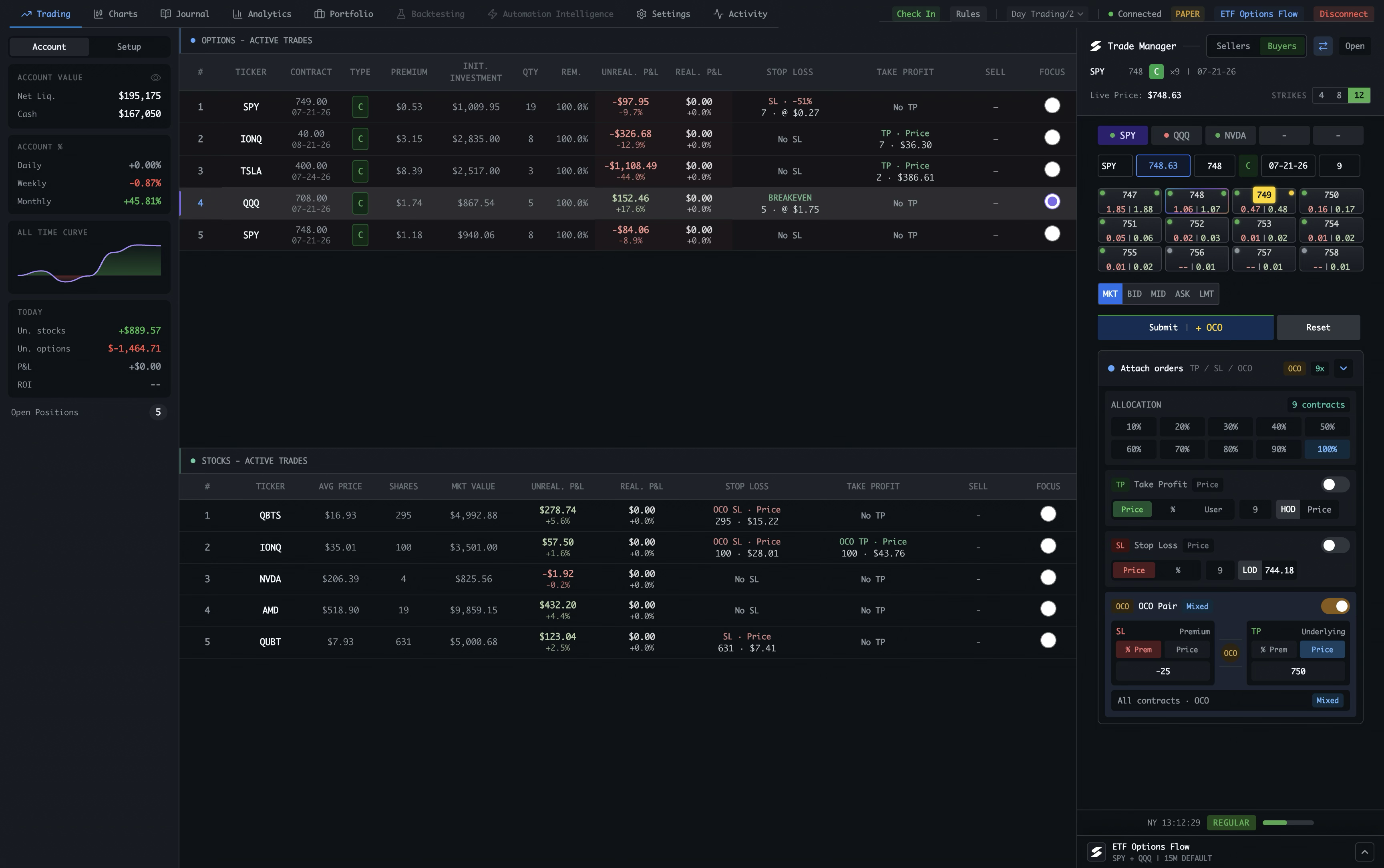Click the Check In button
1384x868 pixels.
coord(915,14)
